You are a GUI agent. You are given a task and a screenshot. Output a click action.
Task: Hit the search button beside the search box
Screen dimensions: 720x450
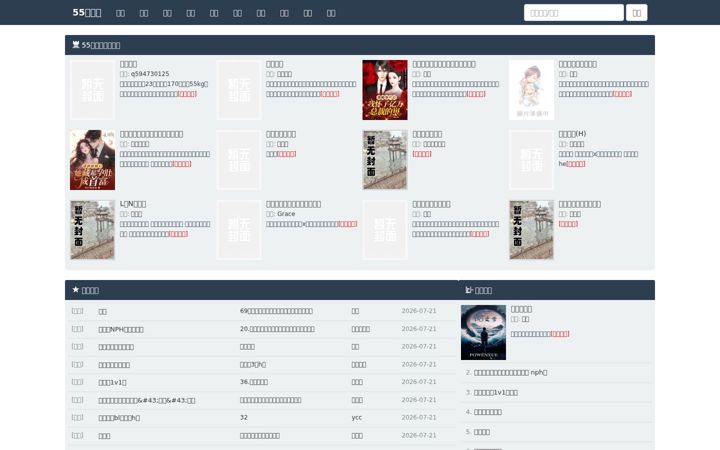click(636, 13)
